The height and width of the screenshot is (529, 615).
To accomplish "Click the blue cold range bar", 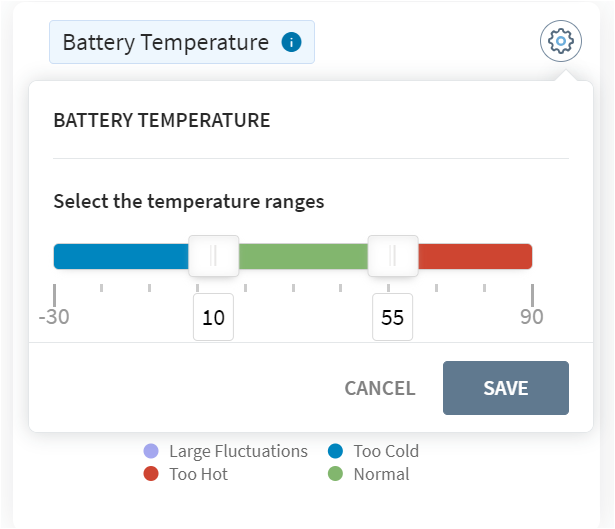I will coord(120,257).
